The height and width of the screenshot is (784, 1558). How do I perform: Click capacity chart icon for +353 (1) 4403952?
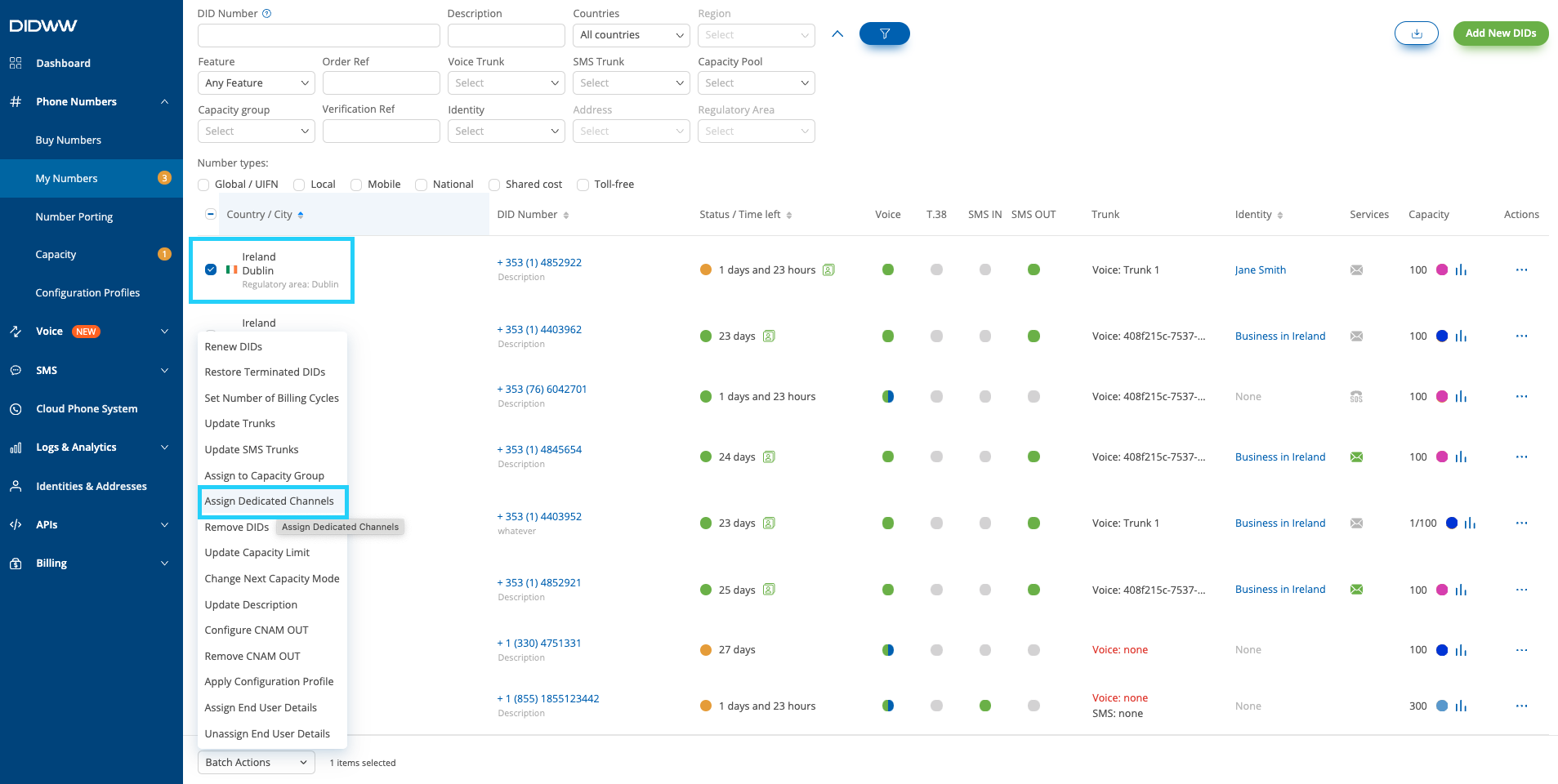[x=1470, y=523]
